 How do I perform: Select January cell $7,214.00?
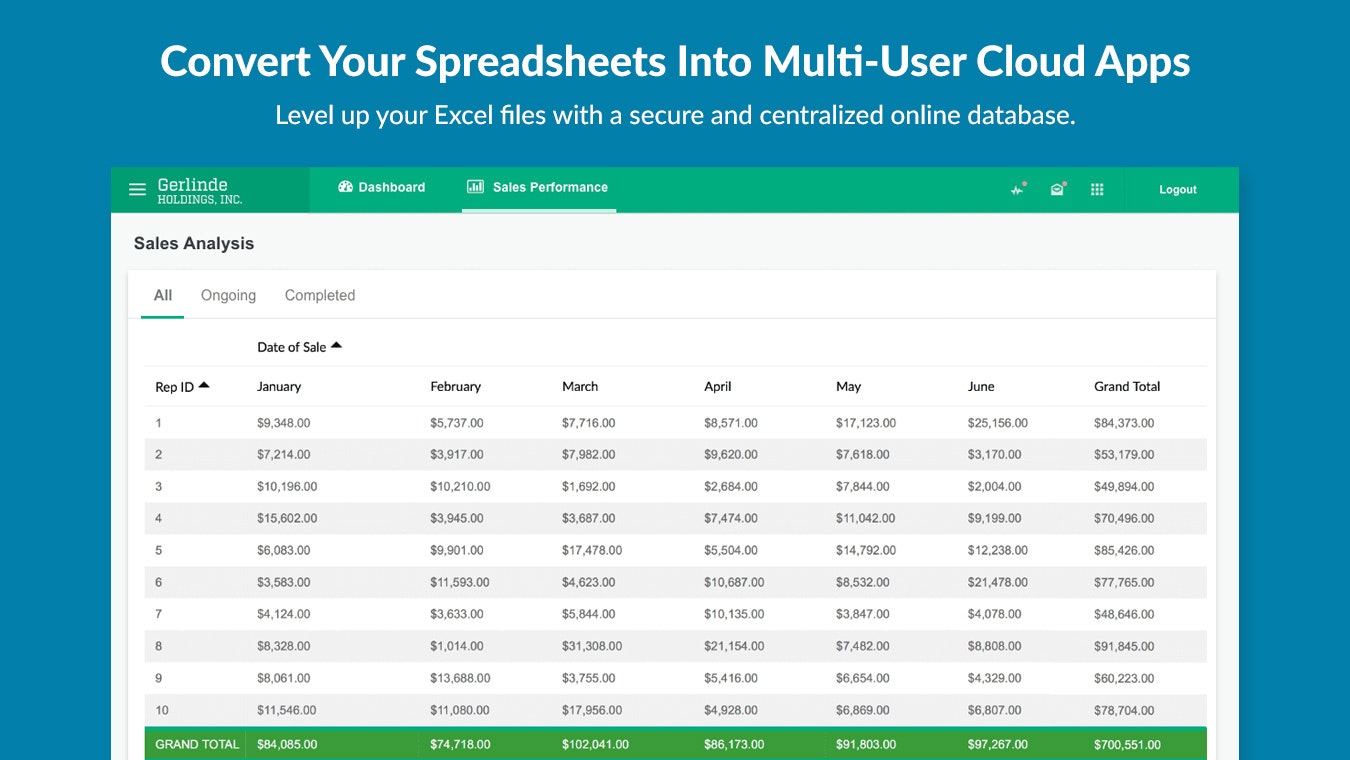point(284,454)
